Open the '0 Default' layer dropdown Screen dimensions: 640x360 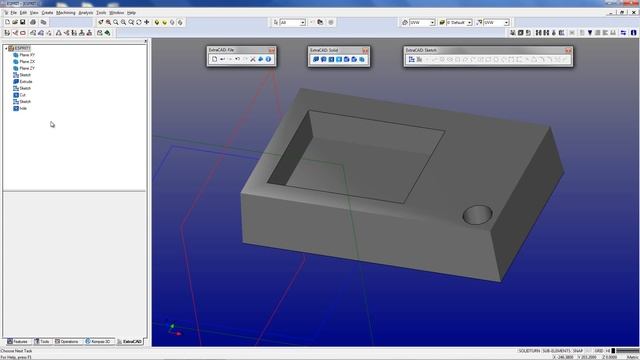tap(469, 22)
